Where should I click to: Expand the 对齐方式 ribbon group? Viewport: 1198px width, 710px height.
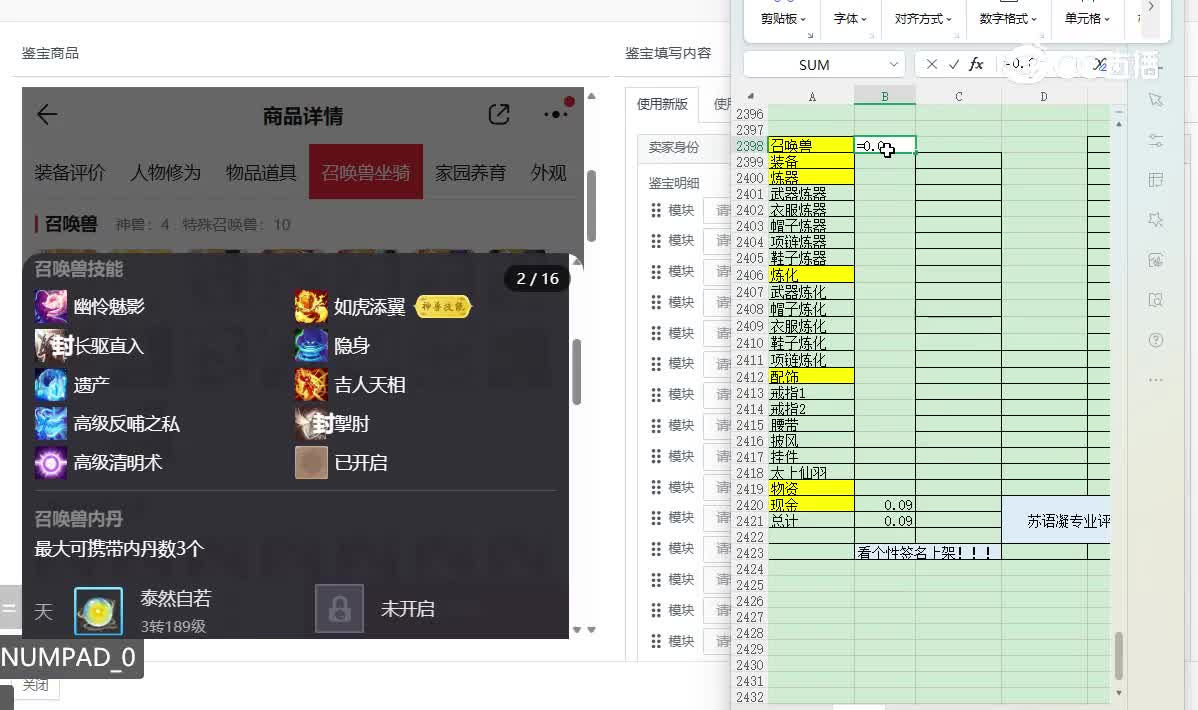923,19
